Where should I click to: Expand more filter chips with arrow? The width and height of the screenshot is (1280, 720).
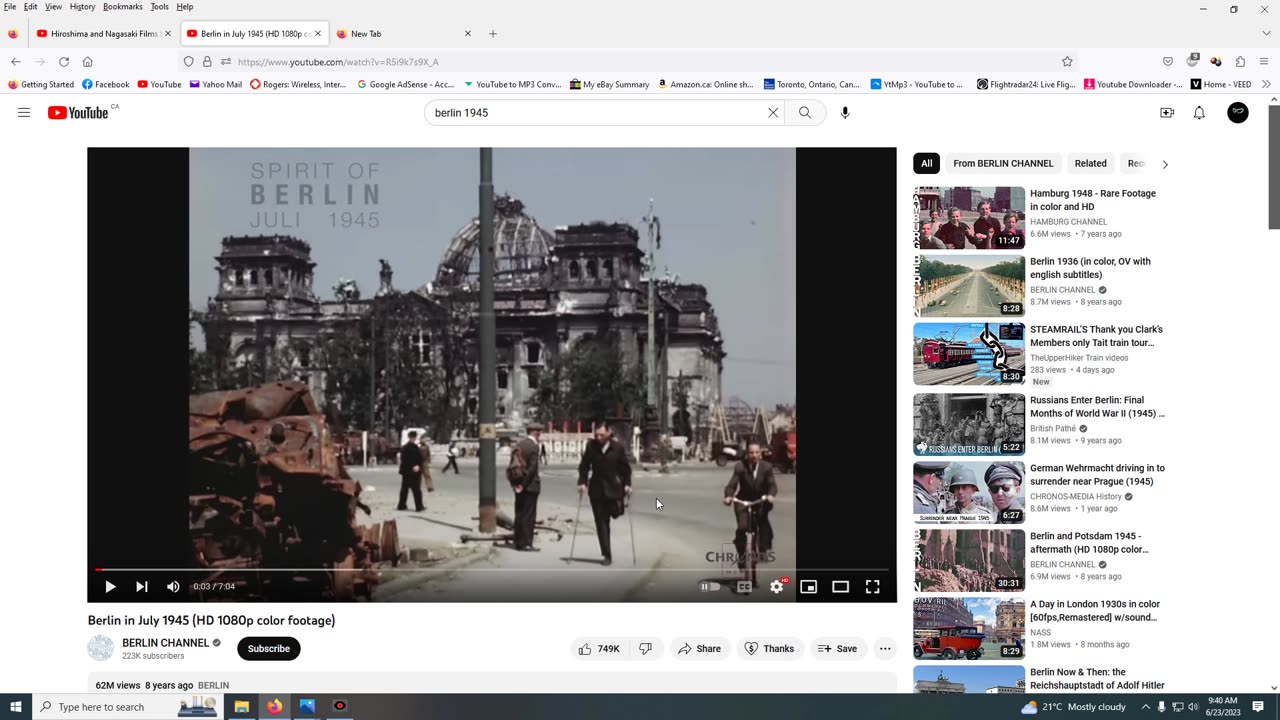[x=1165, y=164]
